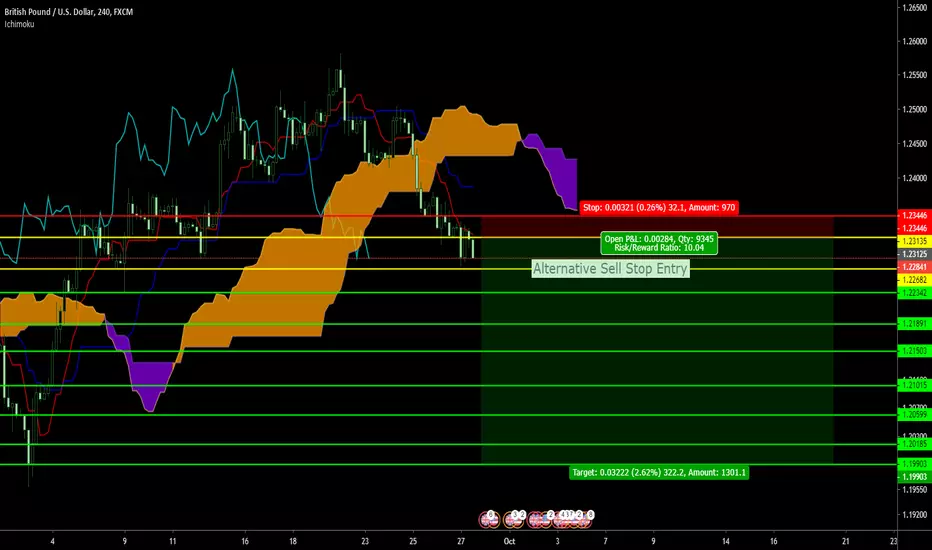
Task: Click the 1.26000 price scale value
Action: tap(914, 42)
